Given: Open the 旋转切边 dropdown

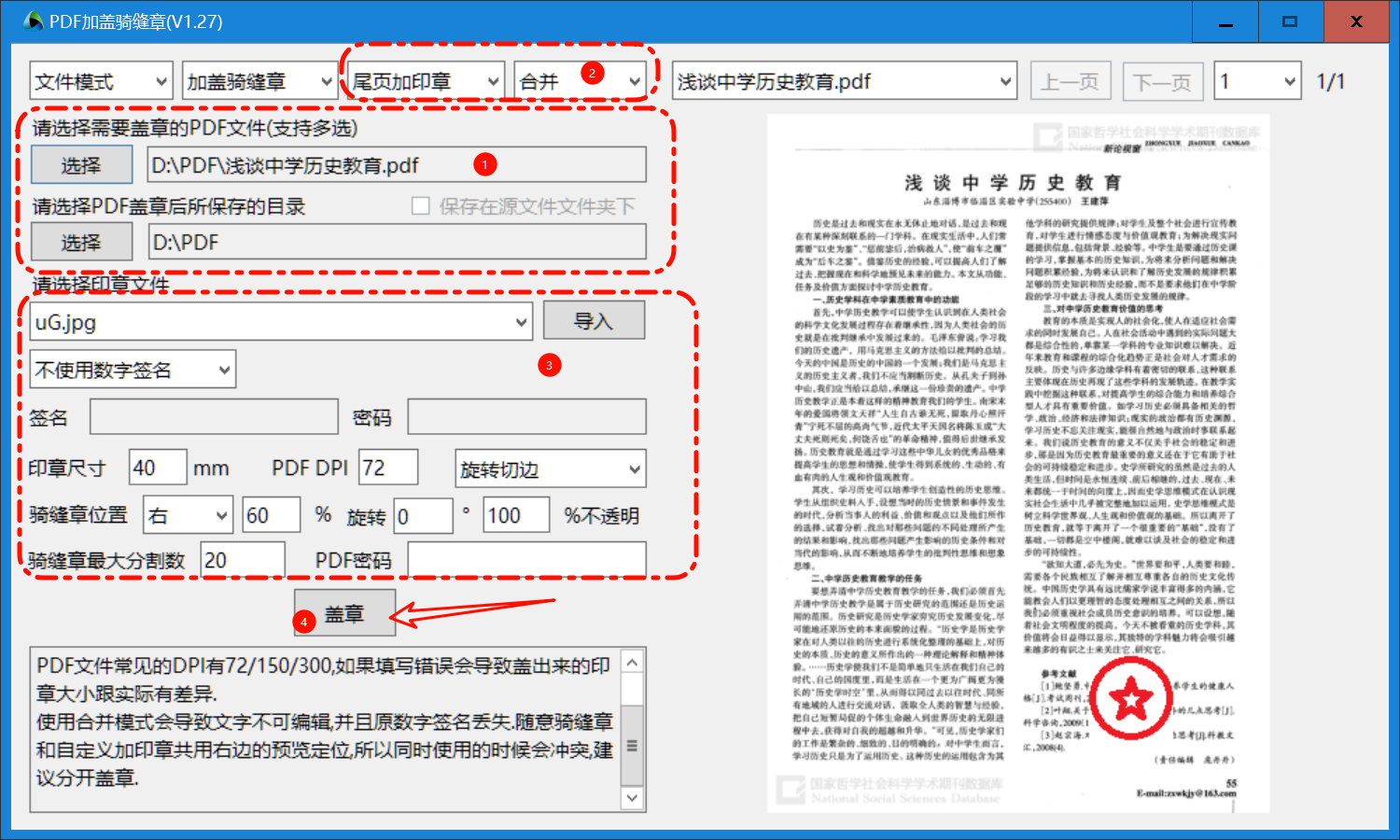Looking at the screenshot, I should coord(550,469).
